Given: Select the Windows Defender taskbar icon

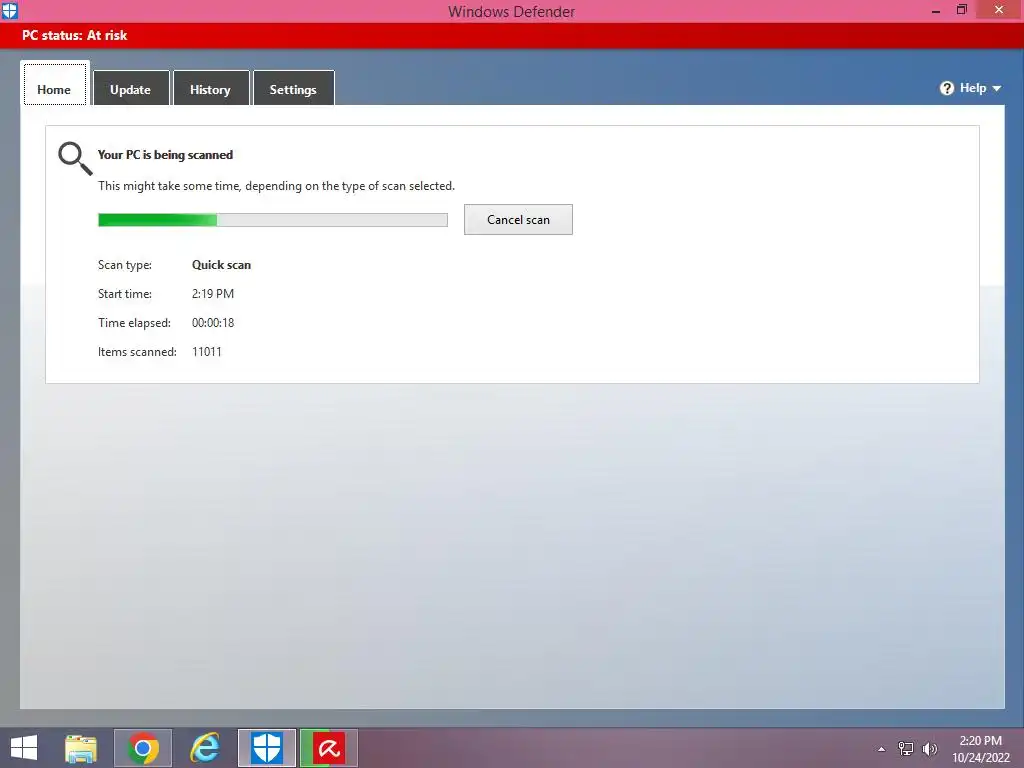Looking at the screenshot, I should 267,748.
